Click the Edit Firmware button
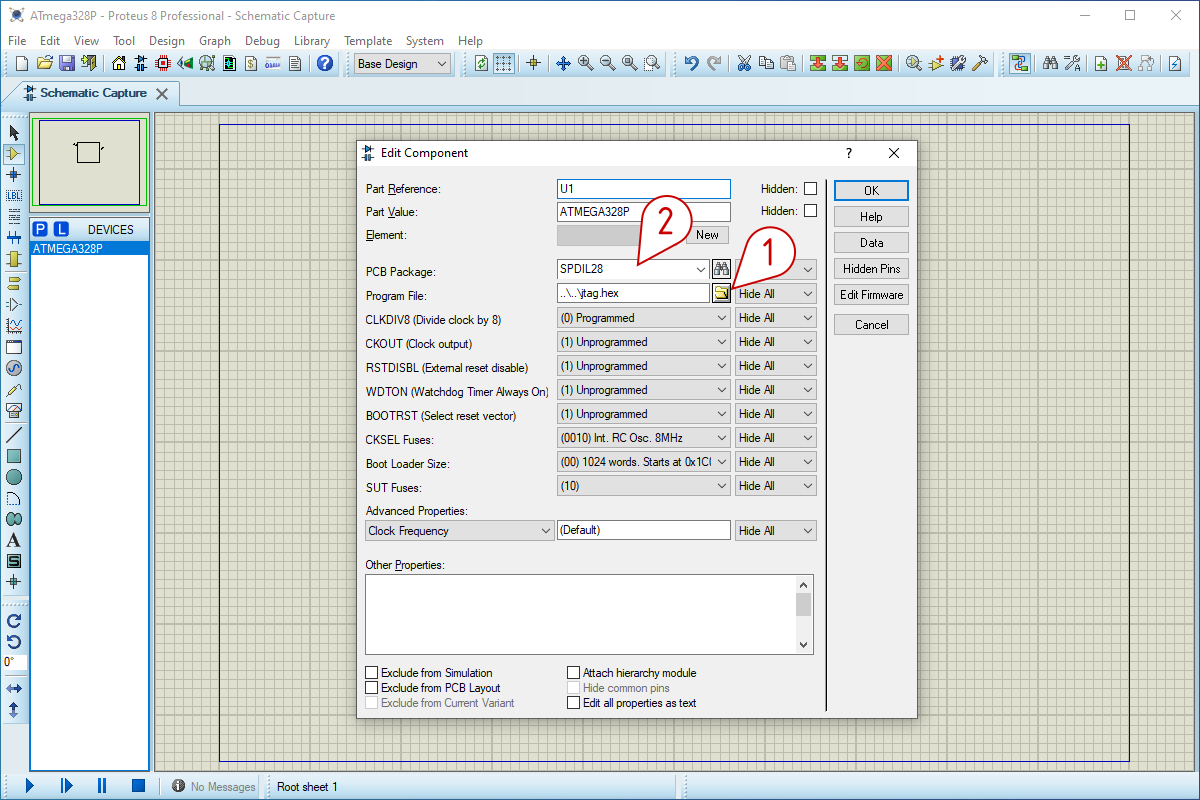Image resolution: width=1200 pixels, height=800 pixels. point(871,295)
